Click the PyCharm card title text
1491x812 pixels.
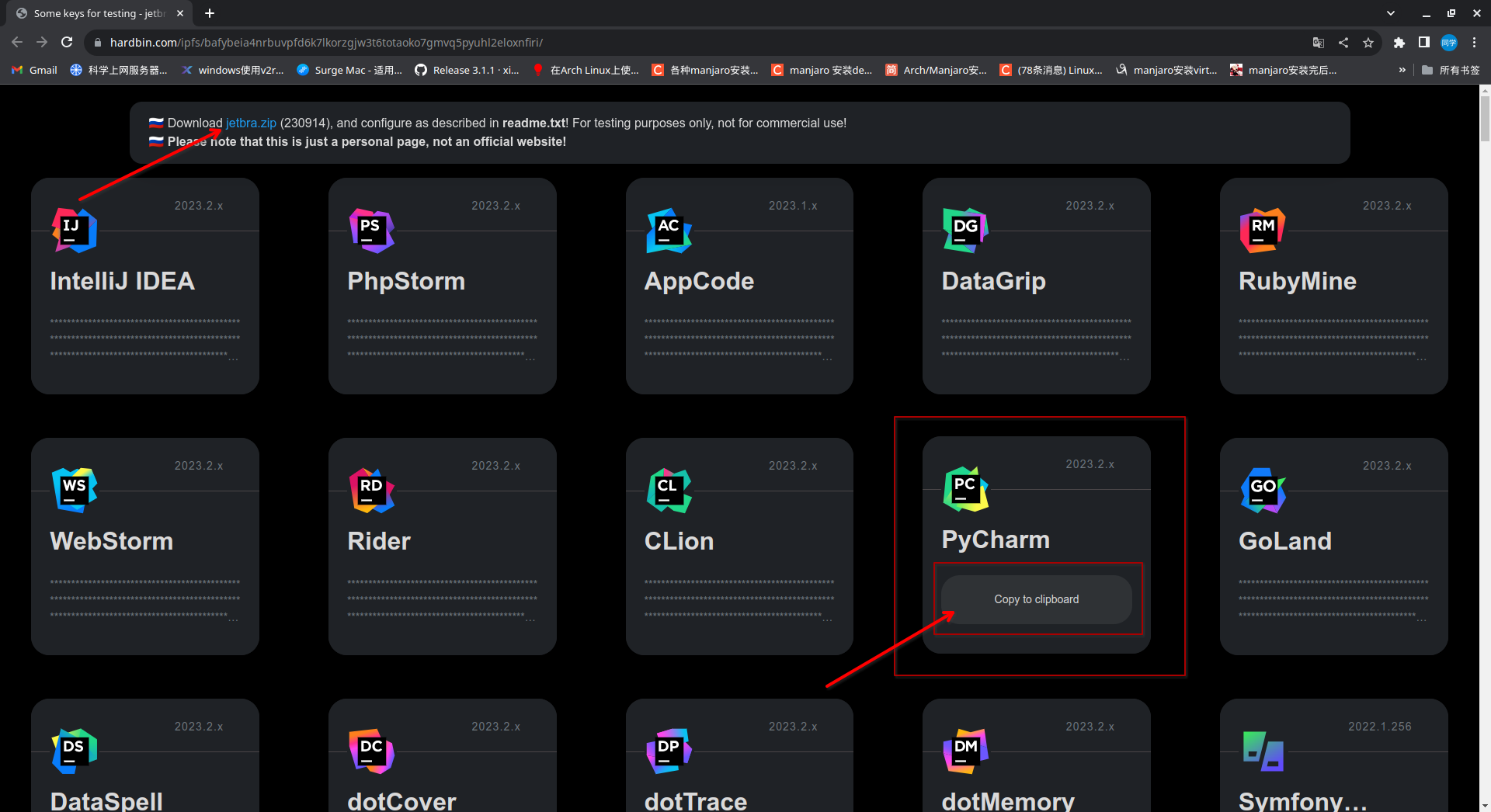click(996, 540)
